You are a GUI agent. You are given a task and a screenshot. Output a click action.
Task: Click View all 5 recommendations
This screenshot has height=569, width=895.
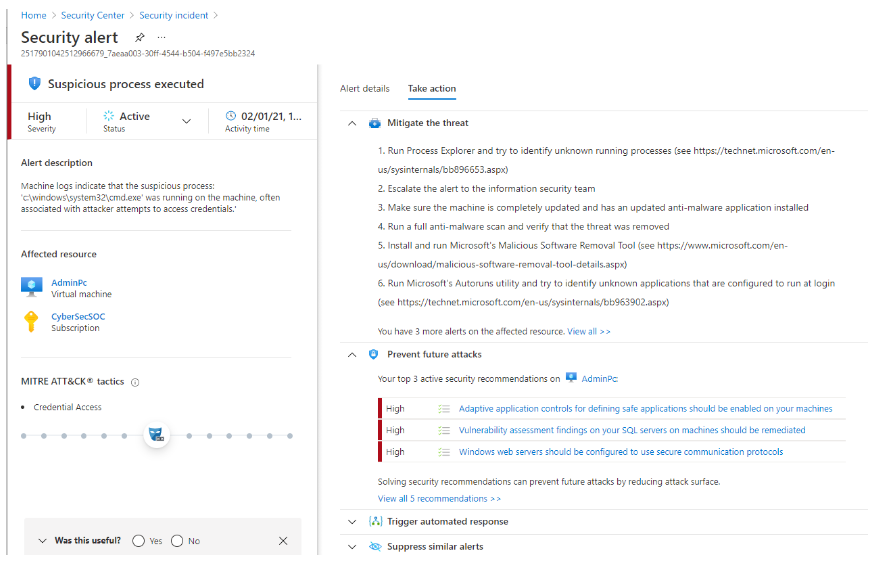pos(439,499)
